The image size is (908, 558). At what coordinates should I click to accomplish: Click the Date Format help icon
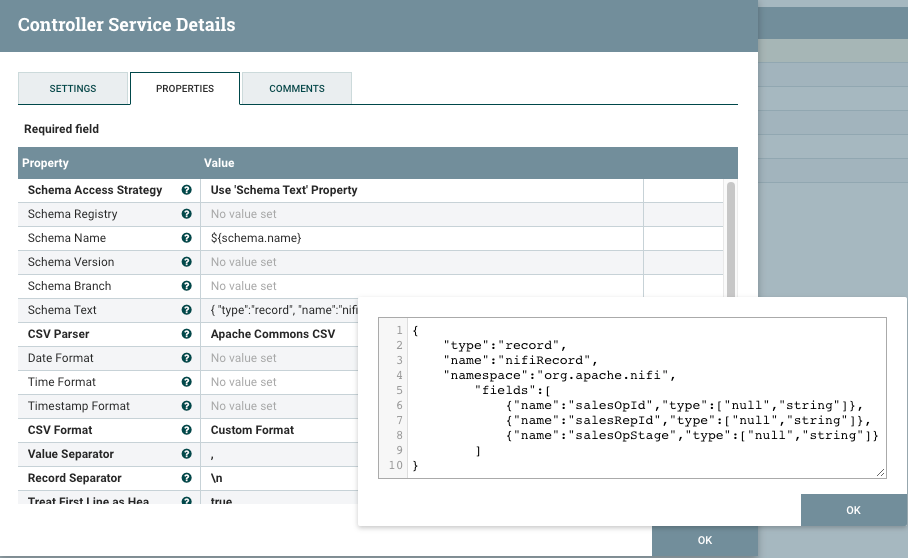tap(187, 358)
